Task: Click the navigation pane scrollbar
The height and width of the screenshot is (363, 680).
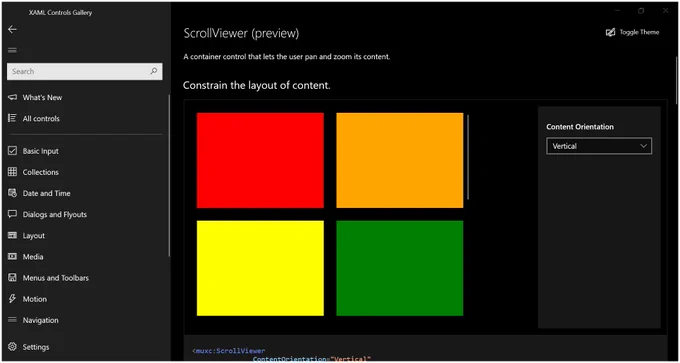Action: tap(169, 175)
